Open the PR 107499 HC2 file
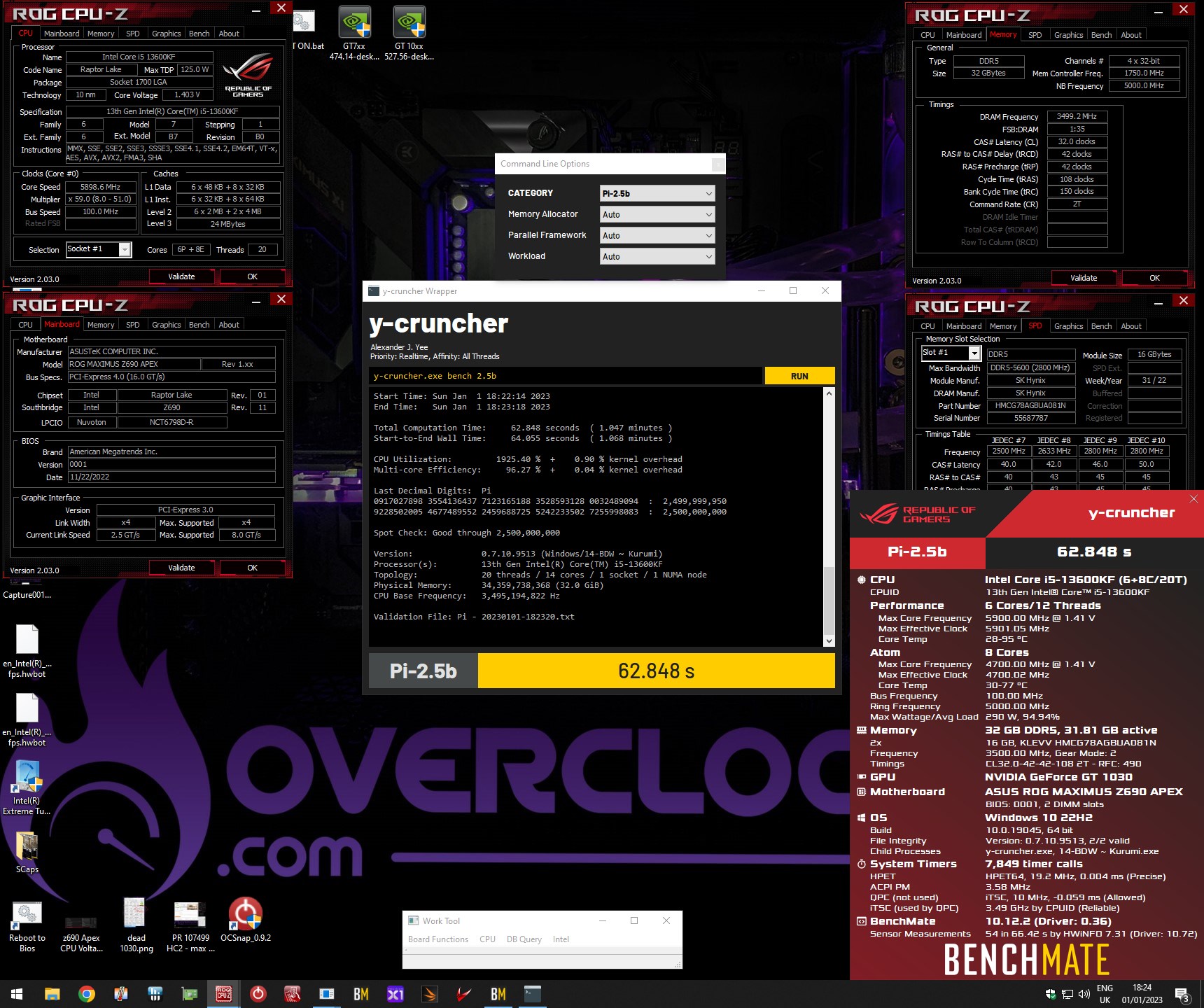Viewport: 1204px width, 1008px height. point(190,926)
